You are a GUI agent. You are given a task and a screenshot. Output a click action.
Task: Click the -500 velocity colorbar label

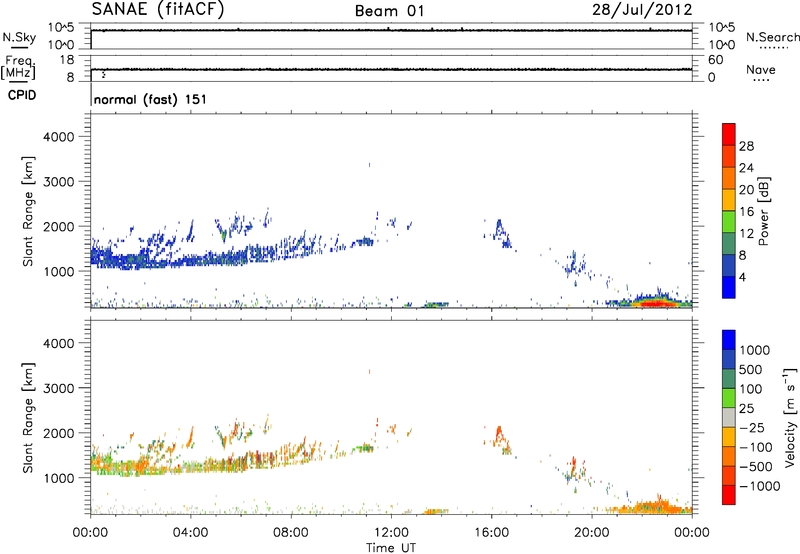pos(756,467)
